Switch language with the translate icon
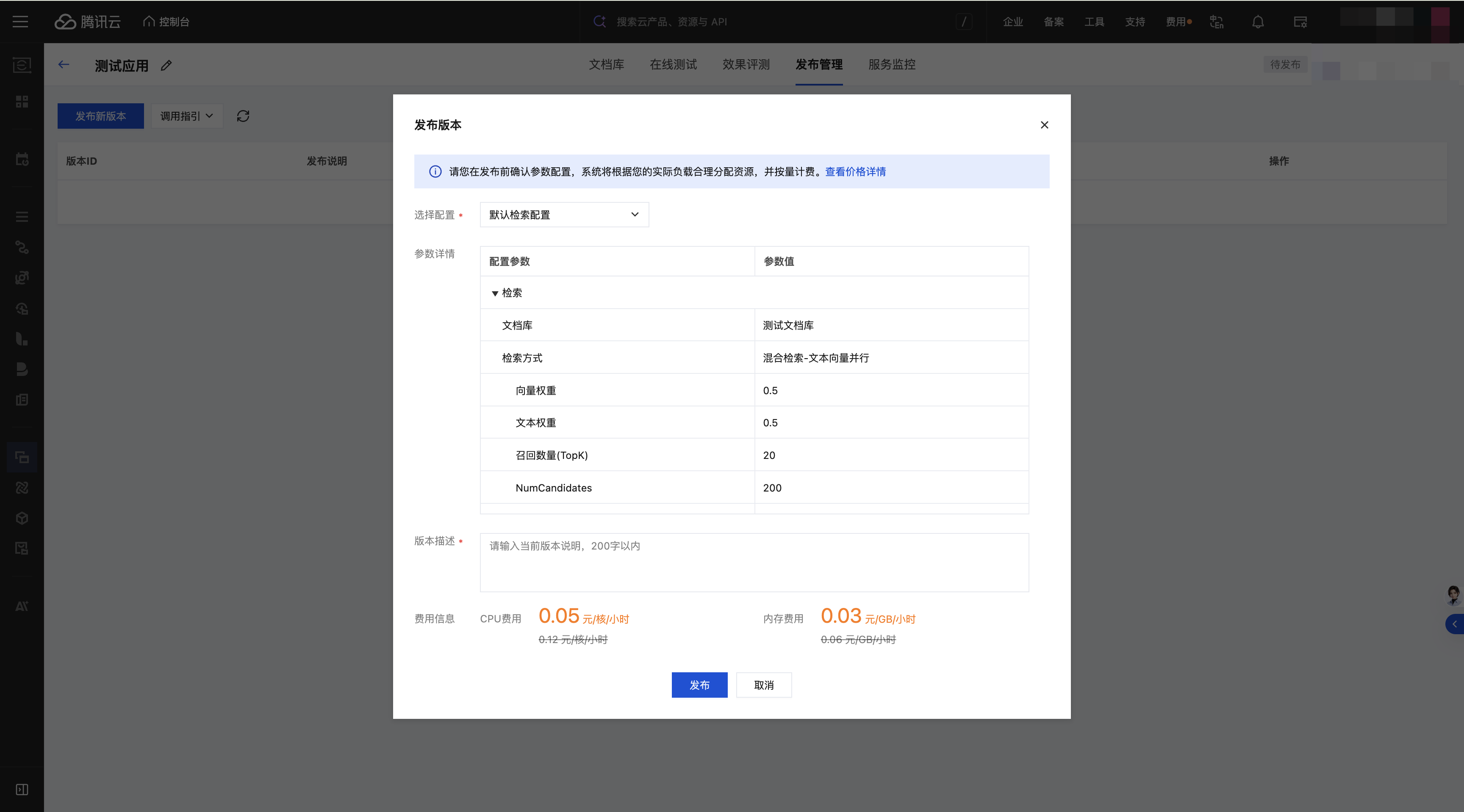Image resolution: width=1464 pixels, height=812 pixels. pos(1216,22)
